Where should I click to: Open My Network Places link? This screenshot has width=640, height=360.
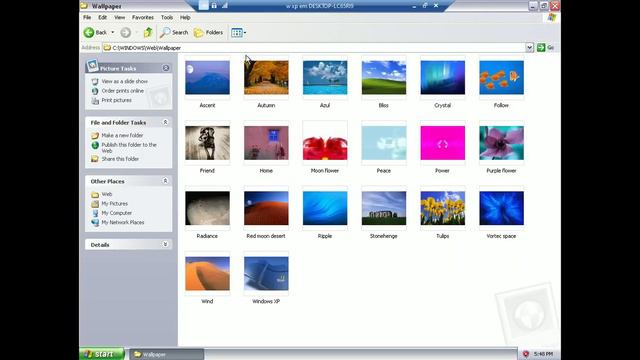point(122,222)
